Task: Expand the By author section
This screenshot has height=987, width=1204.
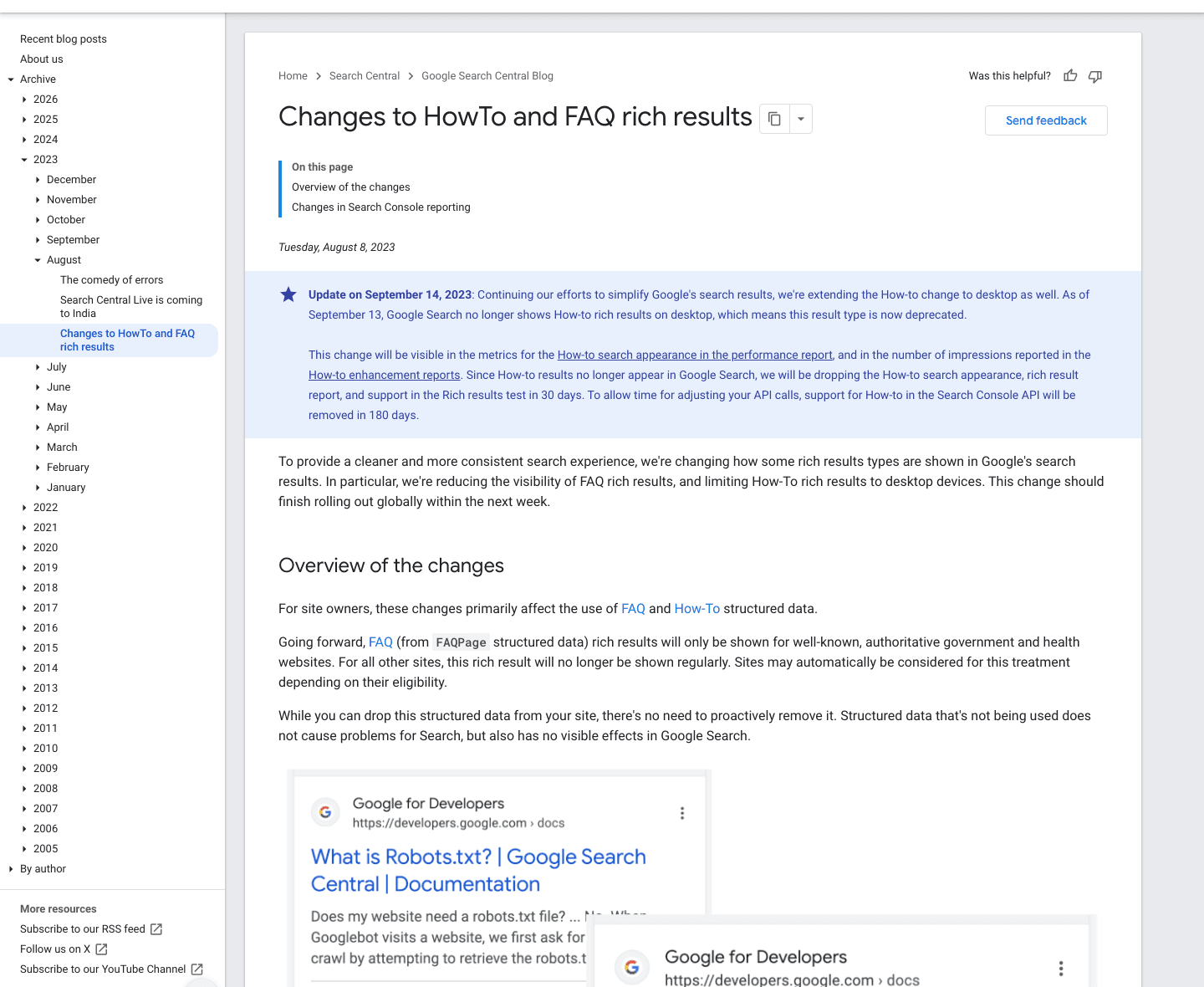Action: [11, 869]
